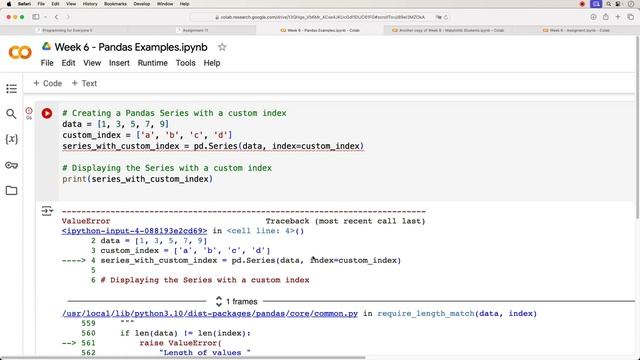The image size is (640, 360).
Task: Click the red recording indicator in menu bar
Action: [582, 4]
